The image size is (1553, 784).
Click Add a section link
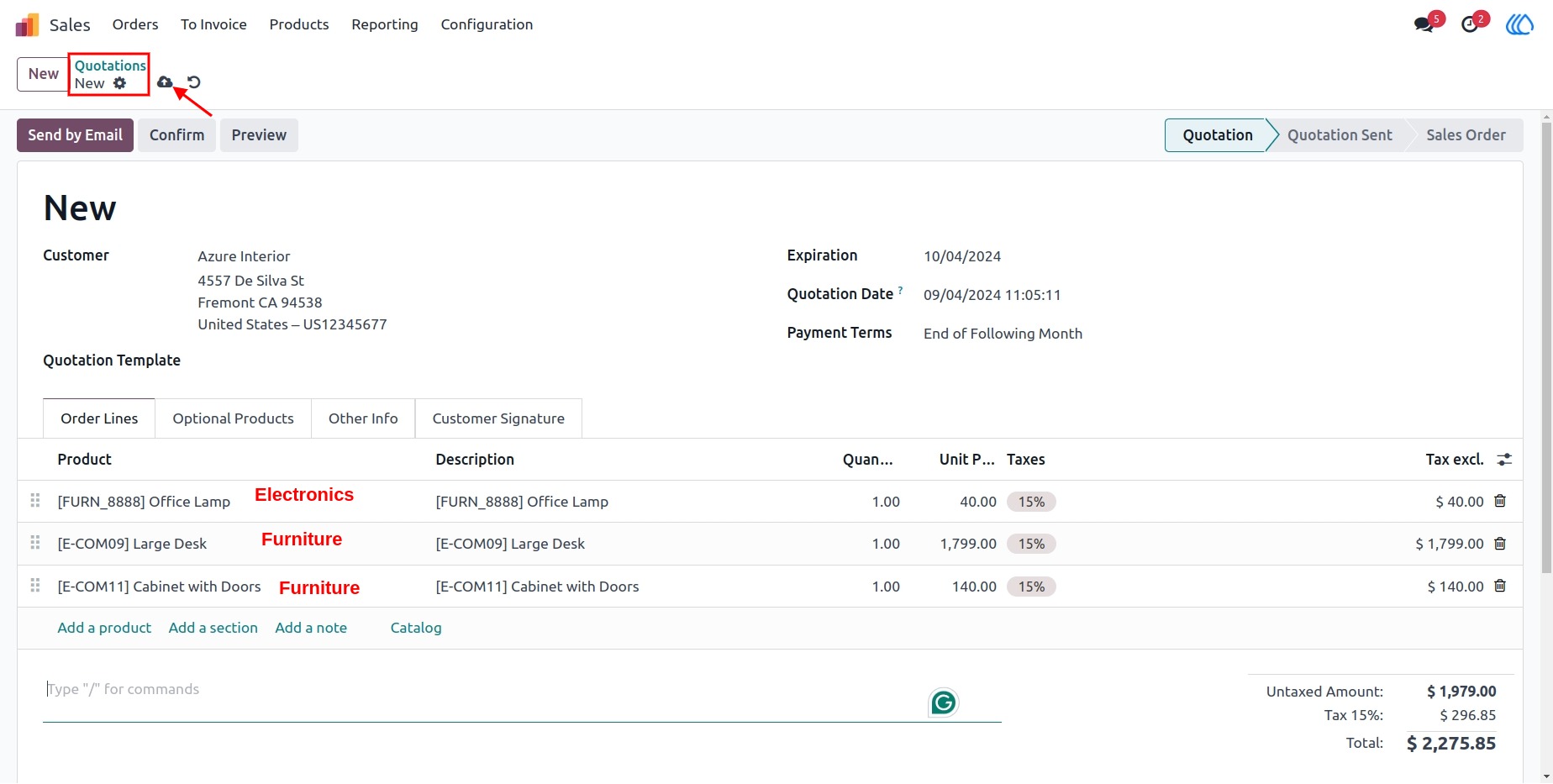213,628
